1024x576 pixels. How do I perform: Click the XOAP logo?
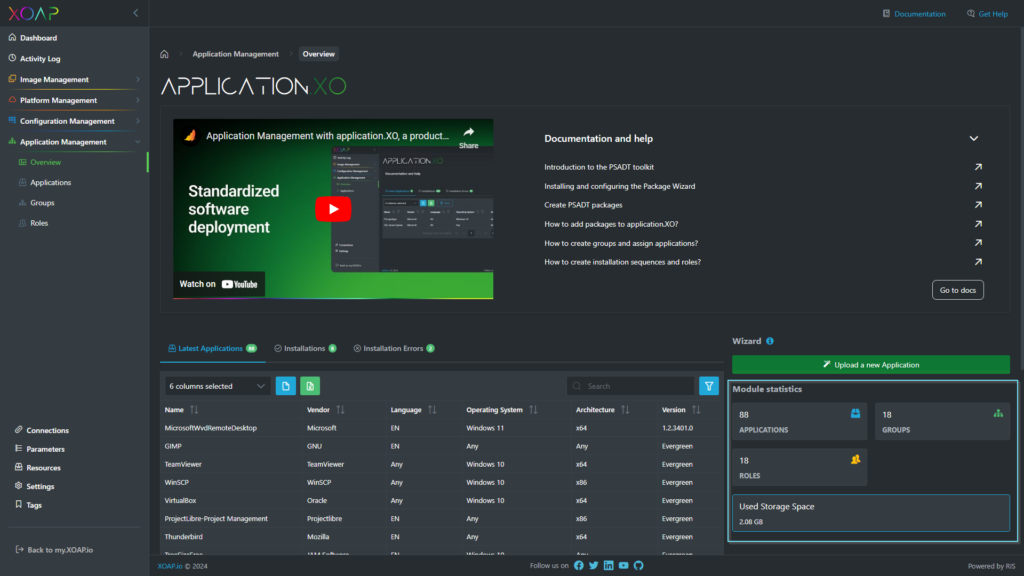[x=33, y=13]
